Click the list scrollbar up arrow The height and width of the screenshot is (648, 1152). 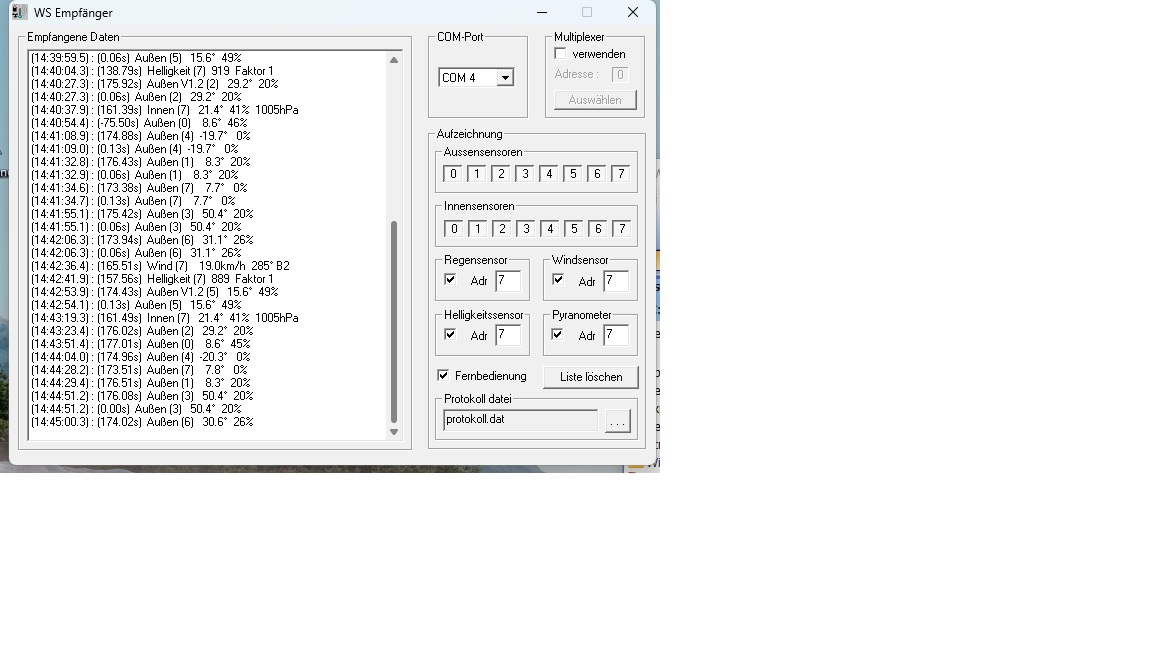(394, 60)
